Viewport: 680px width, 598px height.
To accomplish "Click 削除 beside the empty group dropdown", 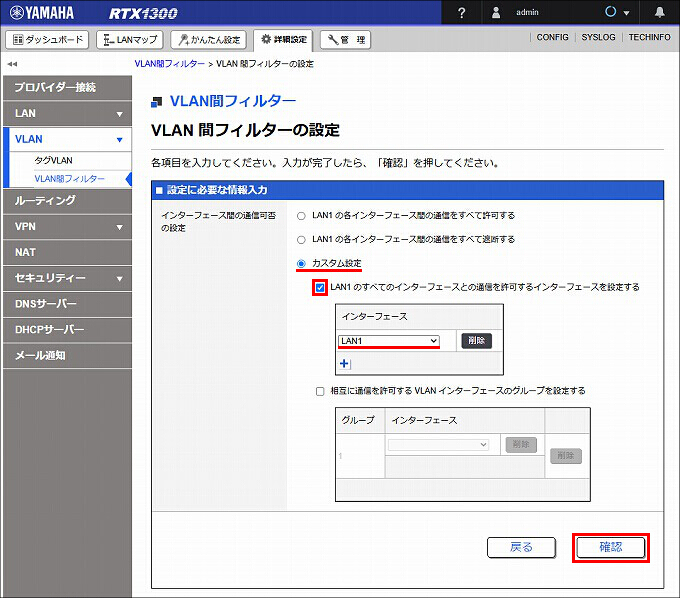I will tap(521, 444).
